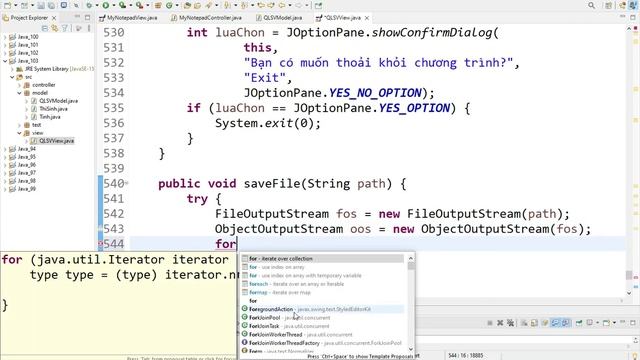Collapse the view package
Image resolution: width=640 pixels, height=360 pixels.
(x=19, y=133)
